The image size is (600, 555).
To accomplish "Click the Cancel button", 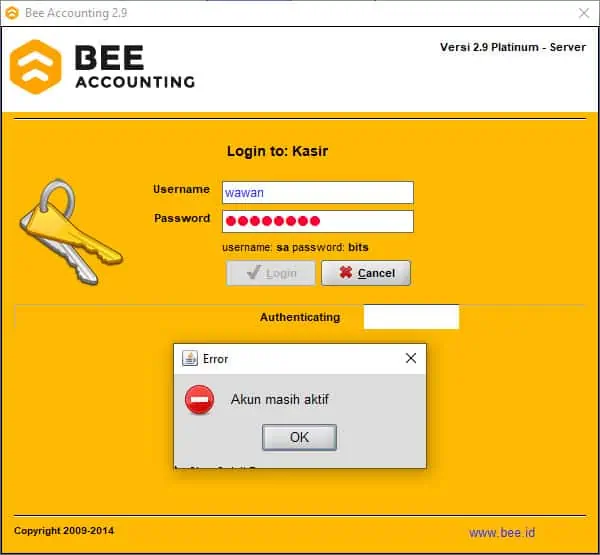I will [x=366, y=273].
